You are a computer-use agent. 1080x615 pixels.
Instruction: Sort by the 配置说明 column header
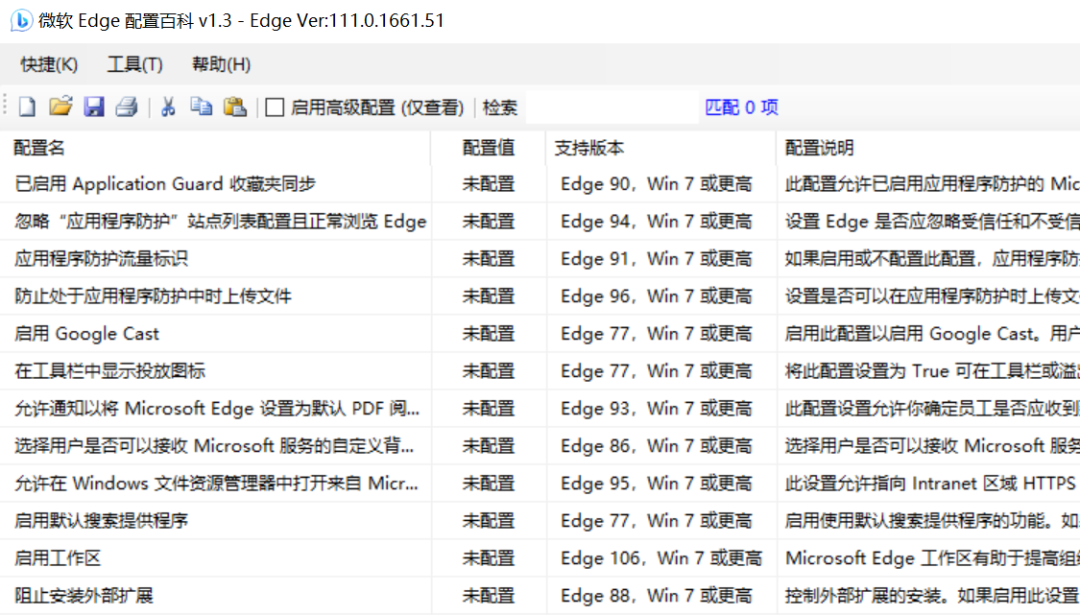pos(928,147)
